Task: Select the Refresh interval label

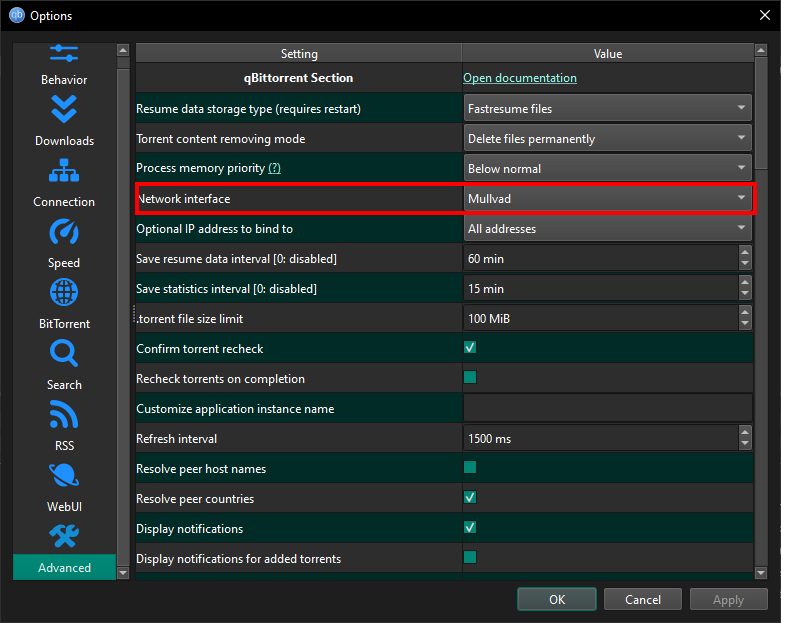Action: [x=177, y=439]
